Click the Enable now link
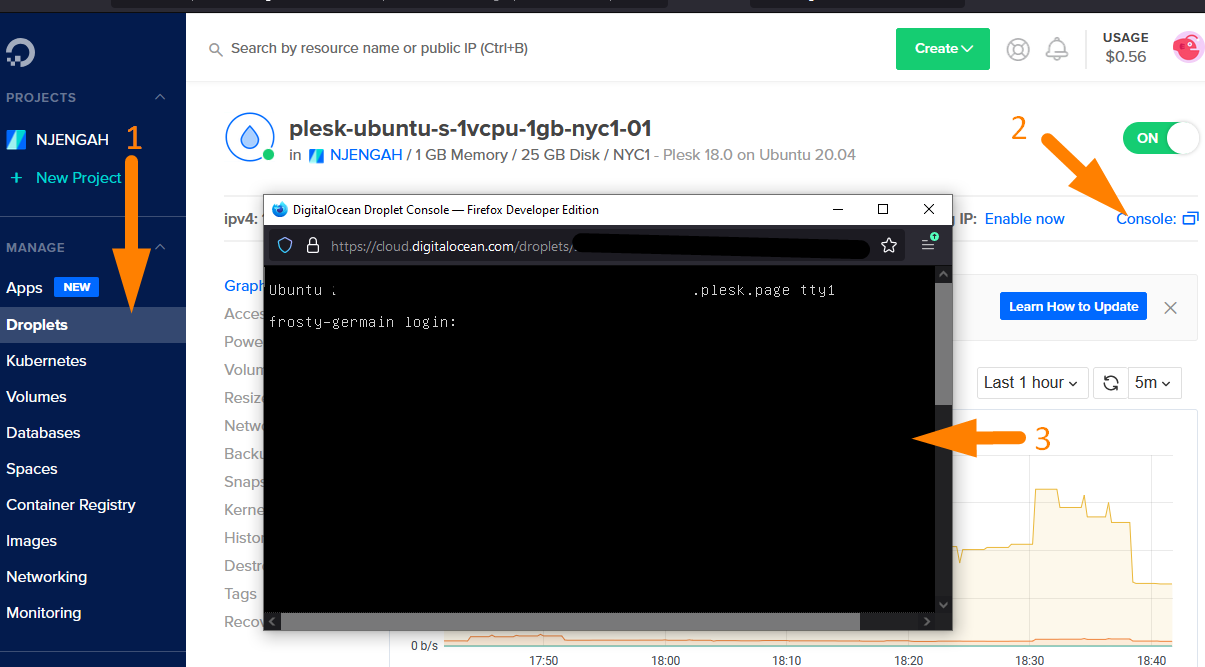 tap(1025, 218)
